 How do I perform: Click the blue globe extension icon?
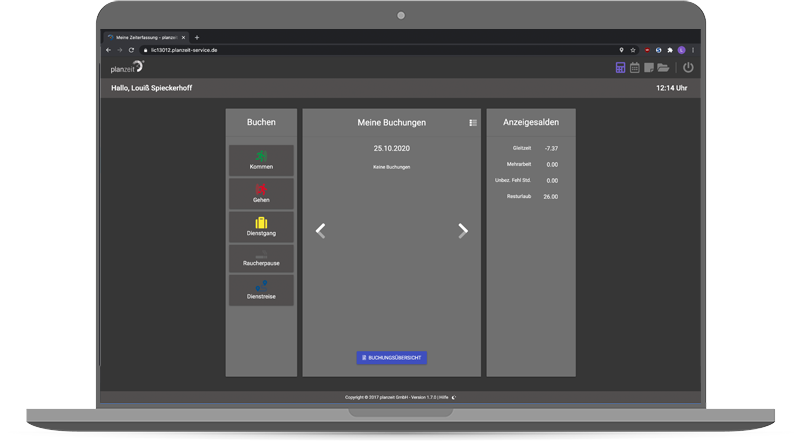pyautogui.click(x=659, y=50)
